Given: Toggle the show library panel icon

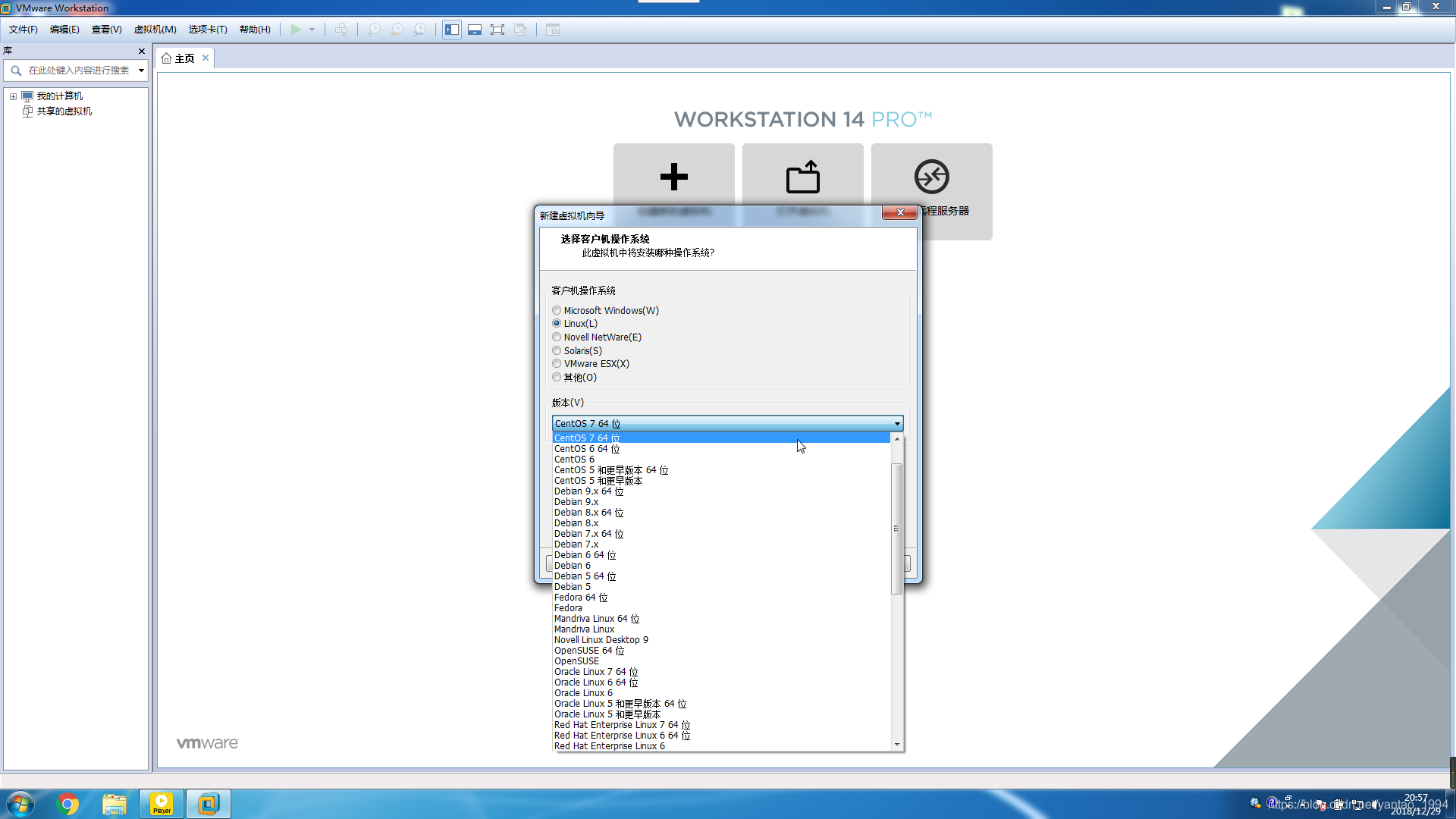Looking at the screenshot, I should pos(452,30).
